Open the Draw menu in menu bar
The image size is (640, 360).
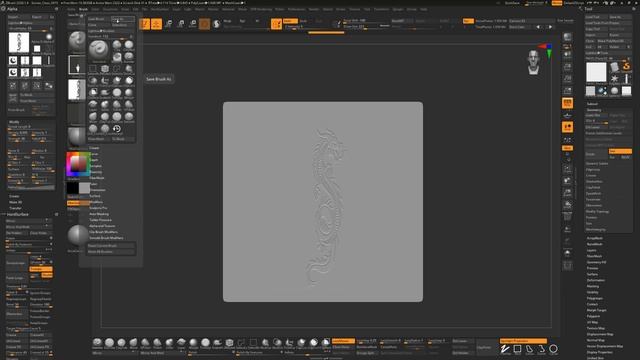point(125,9)
